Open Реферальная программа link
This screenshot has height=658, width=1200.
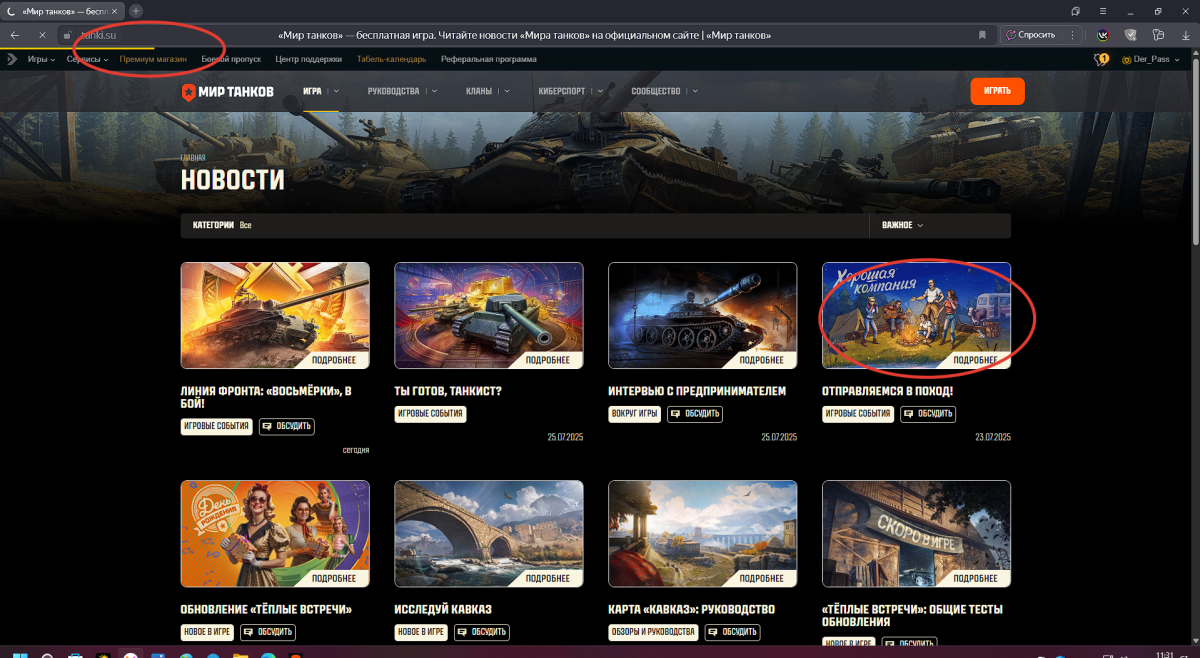point(489,59)
